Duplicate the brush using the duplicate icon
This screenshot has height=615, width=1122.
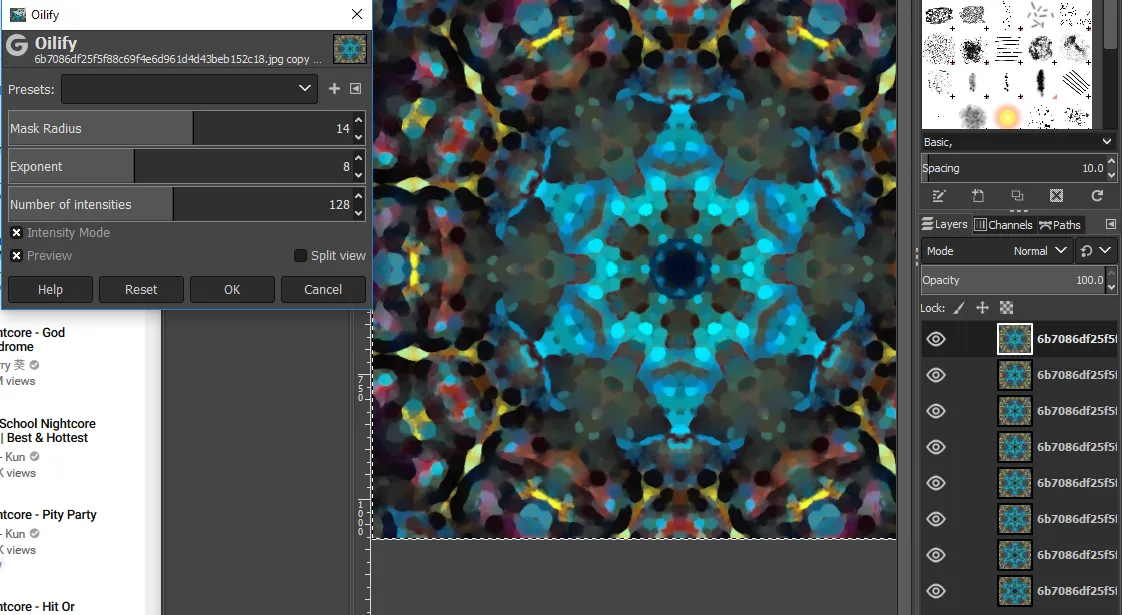pyautogui.click(x=1017, y=195)
